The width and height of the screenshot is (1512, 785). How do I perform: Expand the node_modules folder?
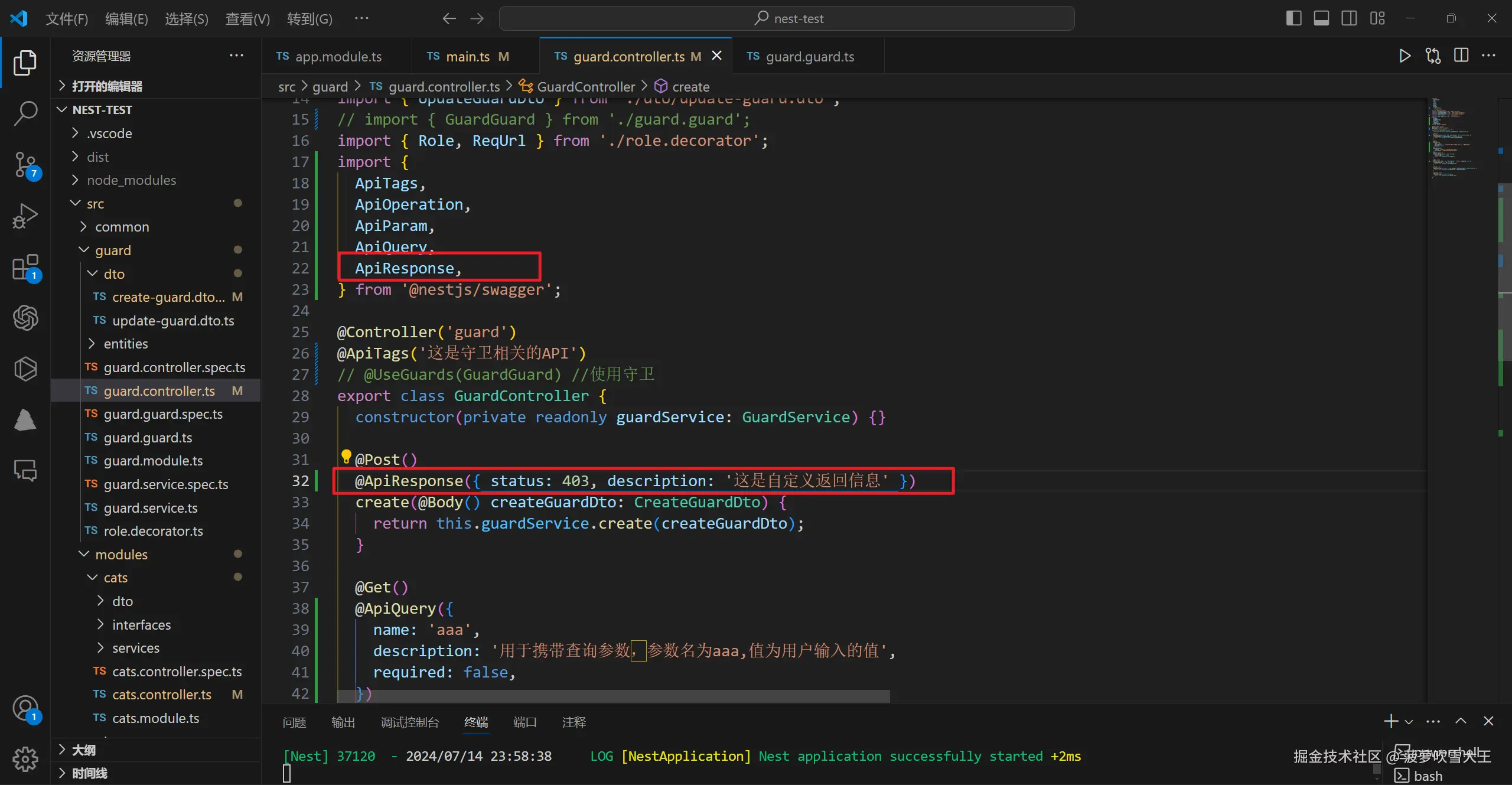[x=131, y=180]
